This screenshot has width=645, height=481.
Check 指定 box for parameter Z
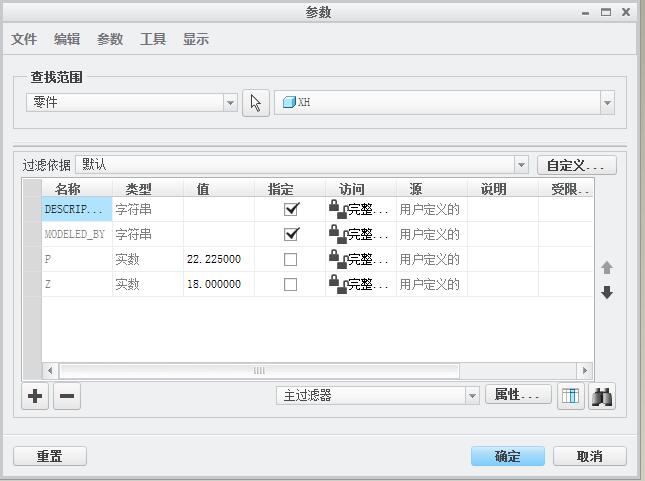[290, 284]
